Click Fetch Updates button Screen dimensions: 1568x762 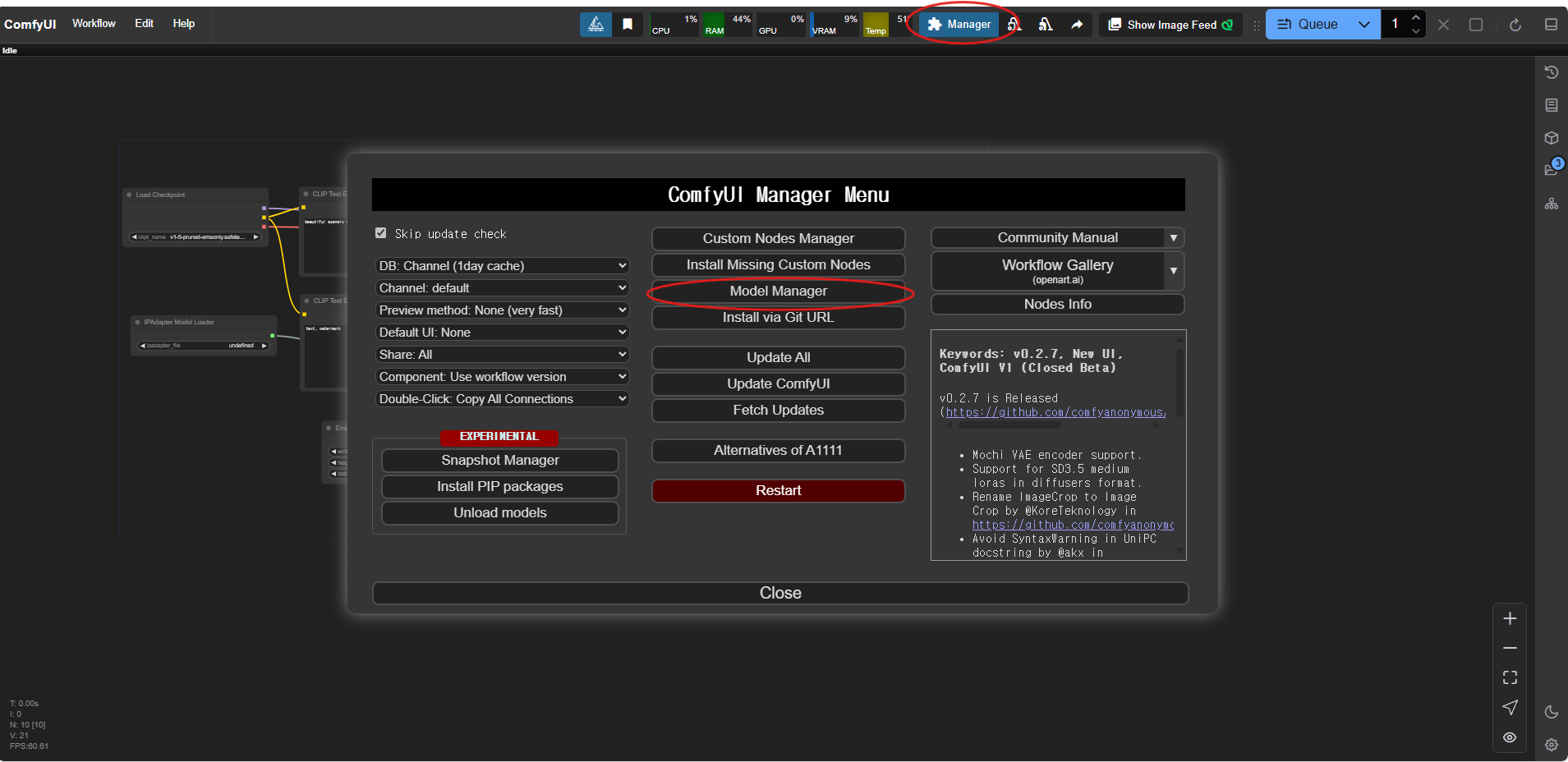[x=779, y=410]
